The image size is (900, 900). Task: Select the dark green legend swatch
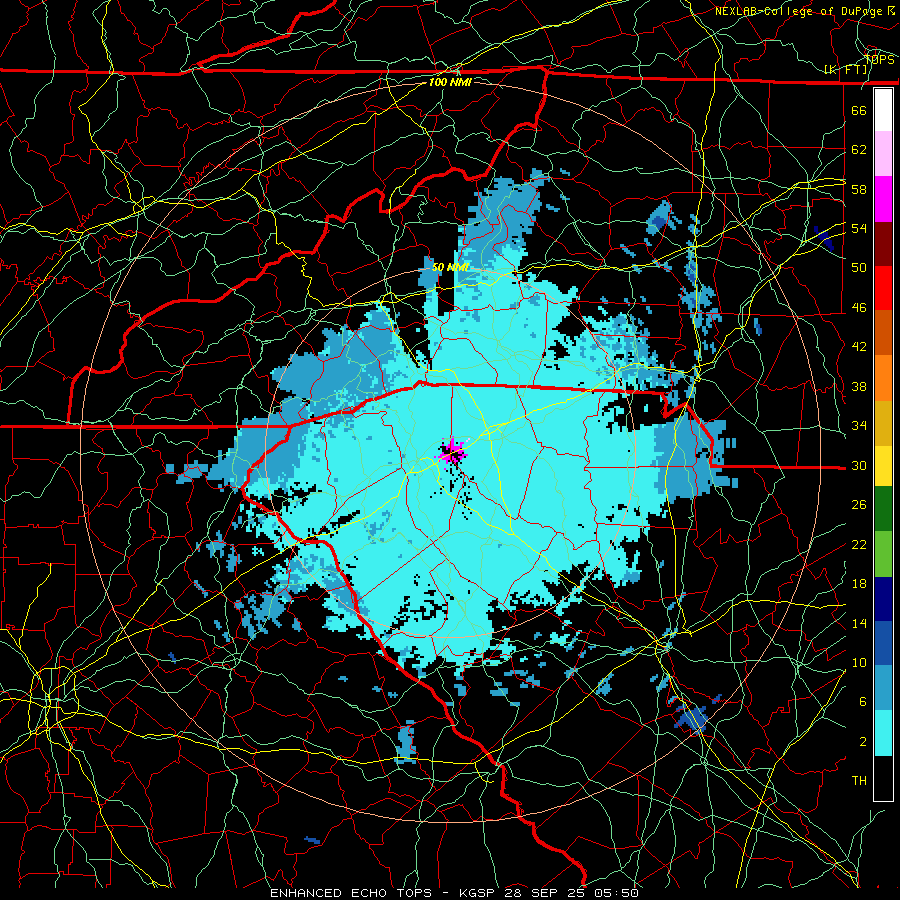[x=883, y=509]
